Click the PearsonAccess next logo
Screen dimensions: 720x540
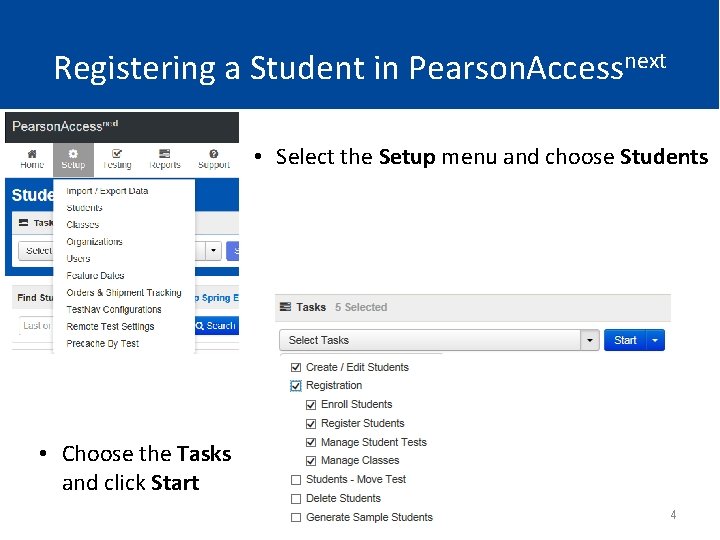pos(64,127)
